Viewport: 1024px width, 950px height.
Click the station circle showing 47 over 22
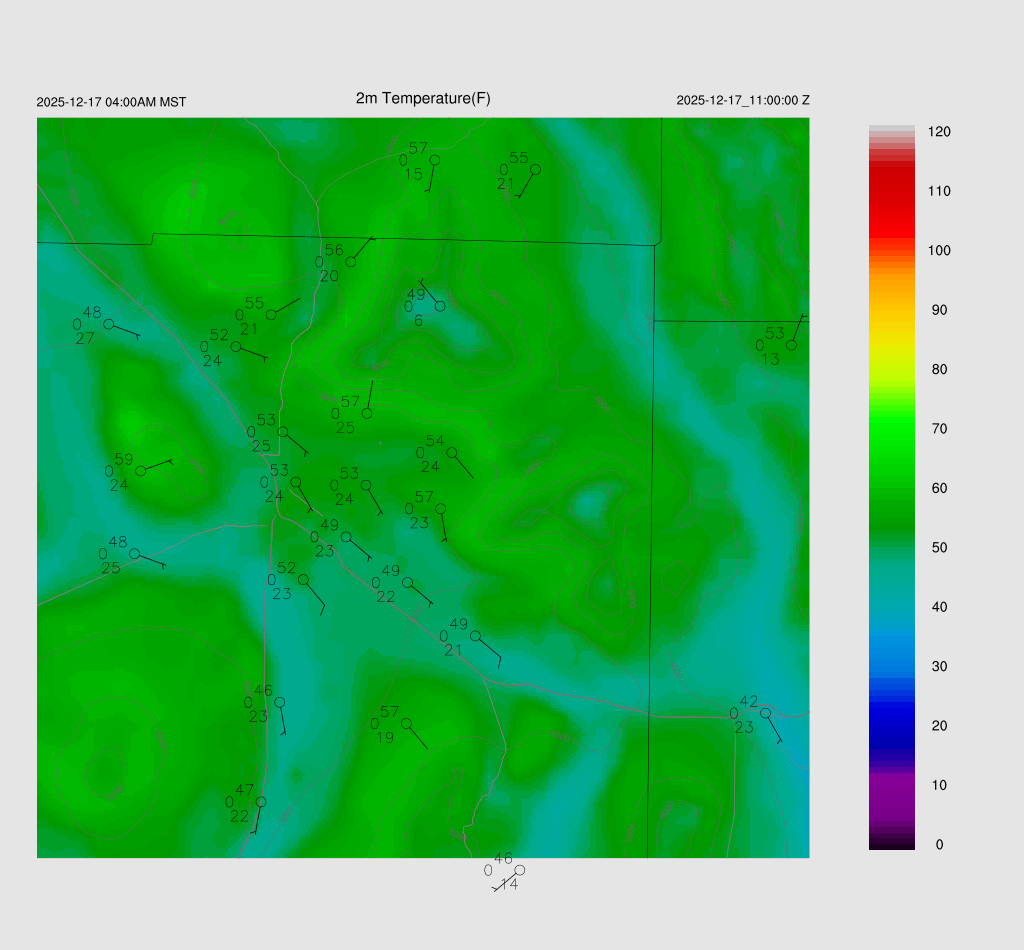(x=261, y=802)
